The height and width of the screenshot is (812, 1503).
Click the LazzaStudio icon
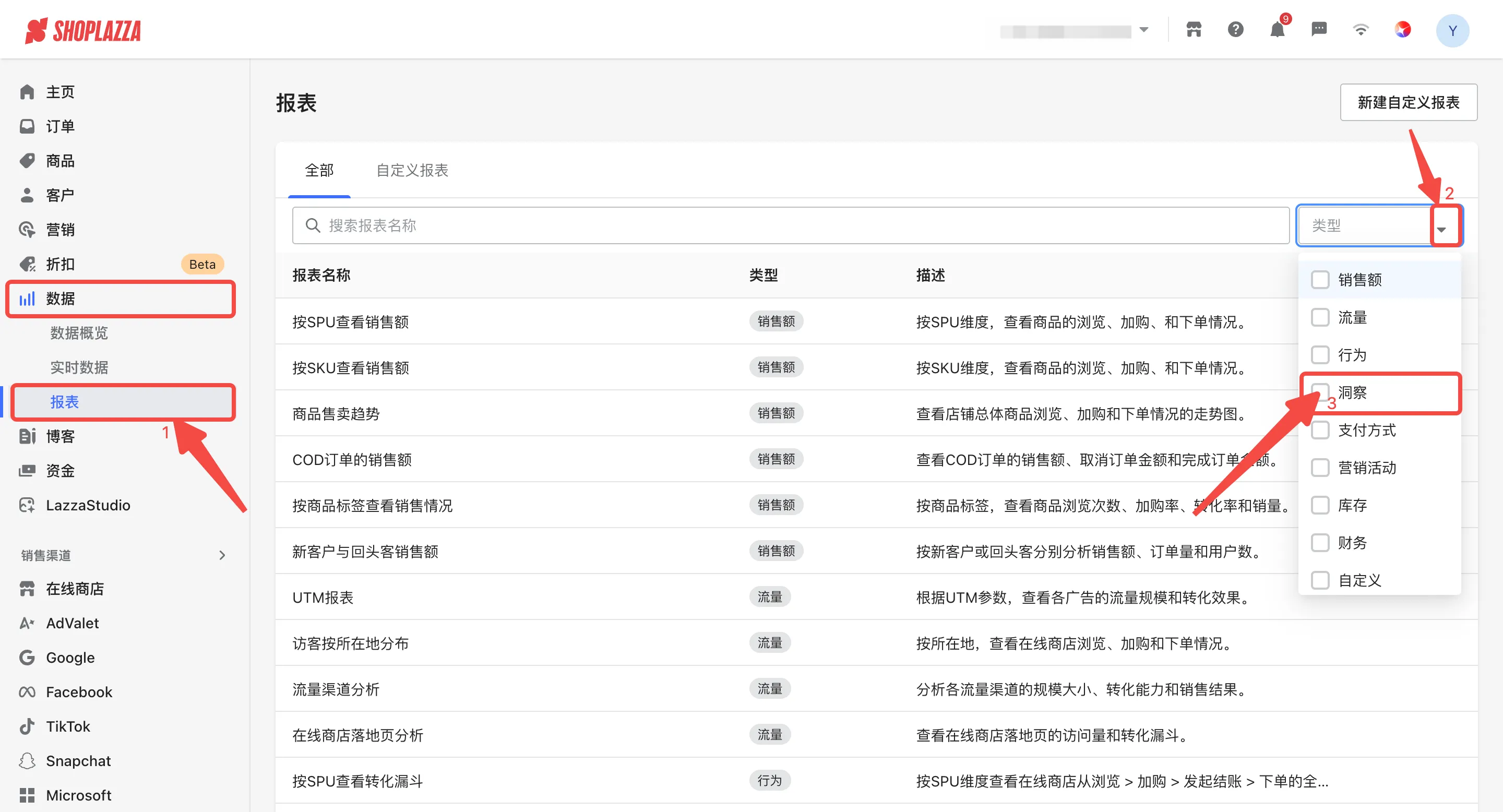[27, 505]
